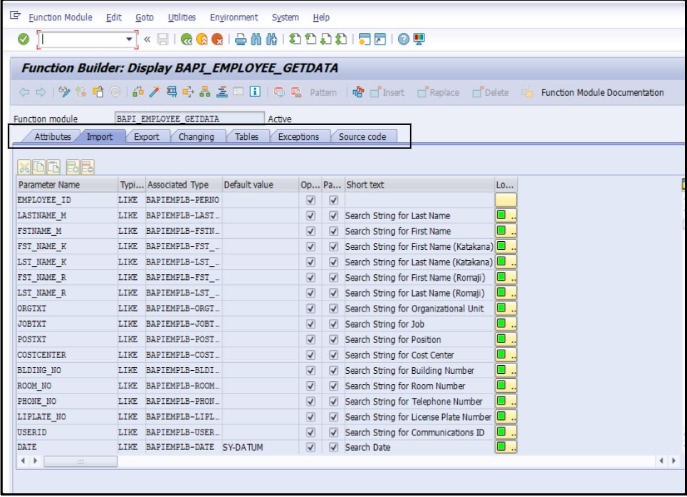Toggle Optional checkbox for COSTCENTER
Viewport: 687px width, 497px height.
[x=311, y=355]
